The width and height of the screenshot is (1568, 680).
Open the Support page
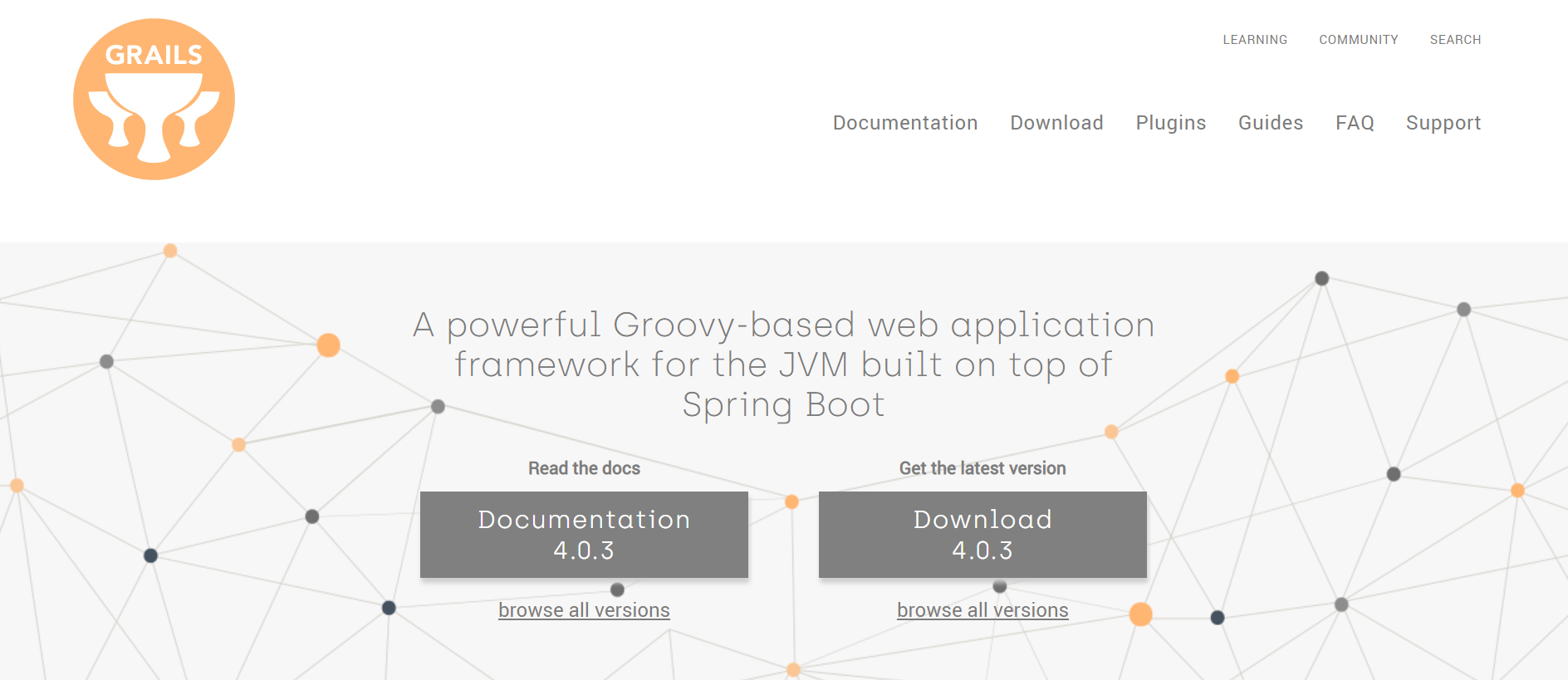tap(1443, 123)
